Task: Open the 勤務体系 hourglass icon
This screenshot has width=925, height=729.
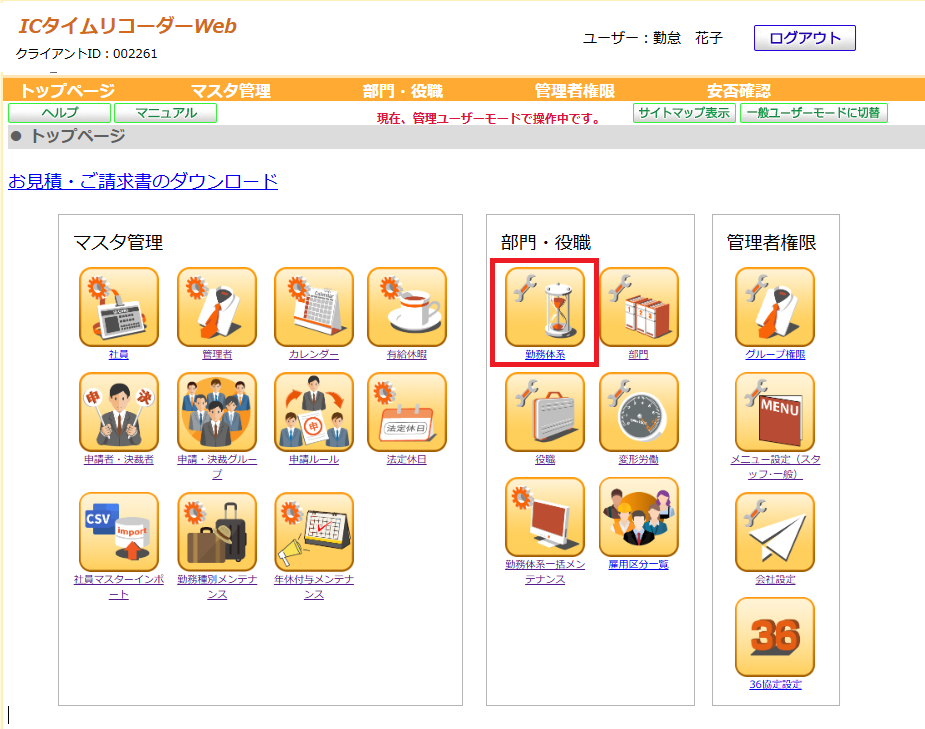Action: (544, 307)
